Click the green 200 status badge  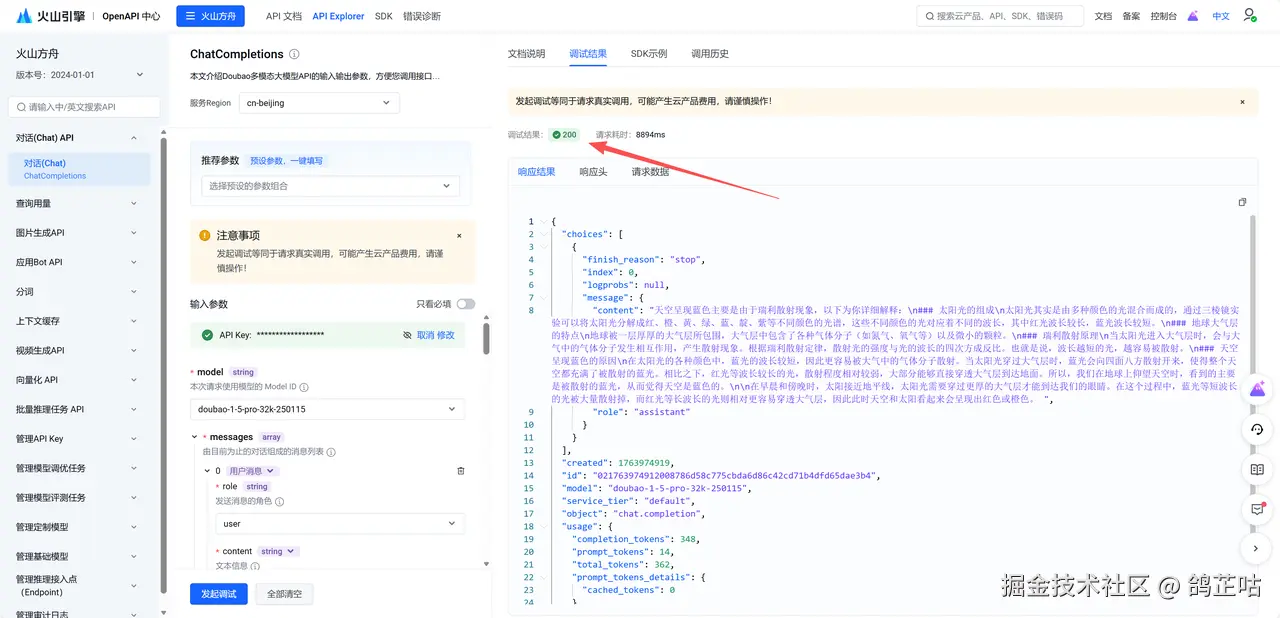(x=564, y=134)
